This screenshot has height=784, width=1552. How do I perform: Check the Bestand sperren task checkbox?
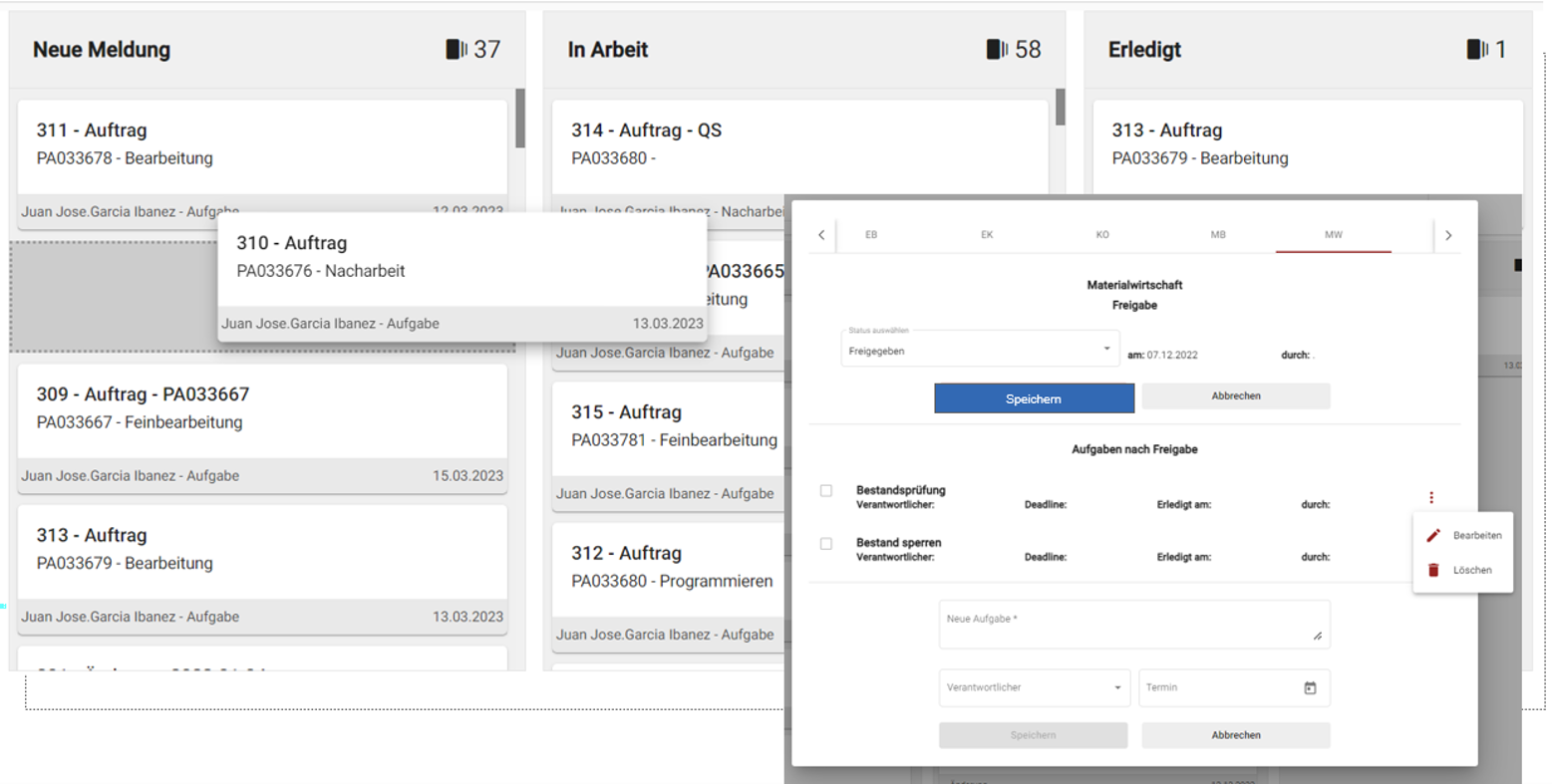826,544
